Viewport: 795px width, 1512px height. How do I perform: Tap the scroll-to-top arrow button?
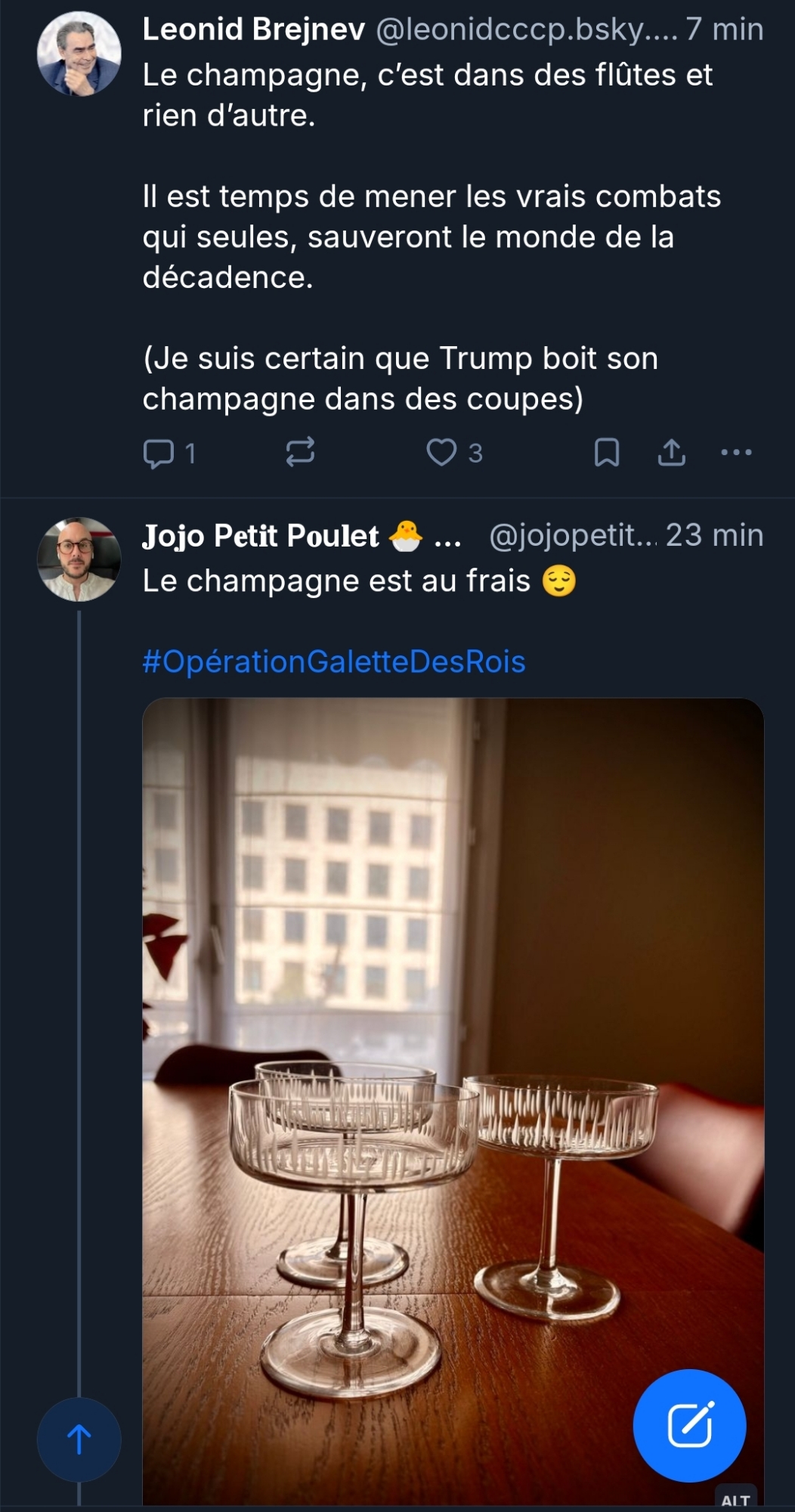pos(79,1439)
